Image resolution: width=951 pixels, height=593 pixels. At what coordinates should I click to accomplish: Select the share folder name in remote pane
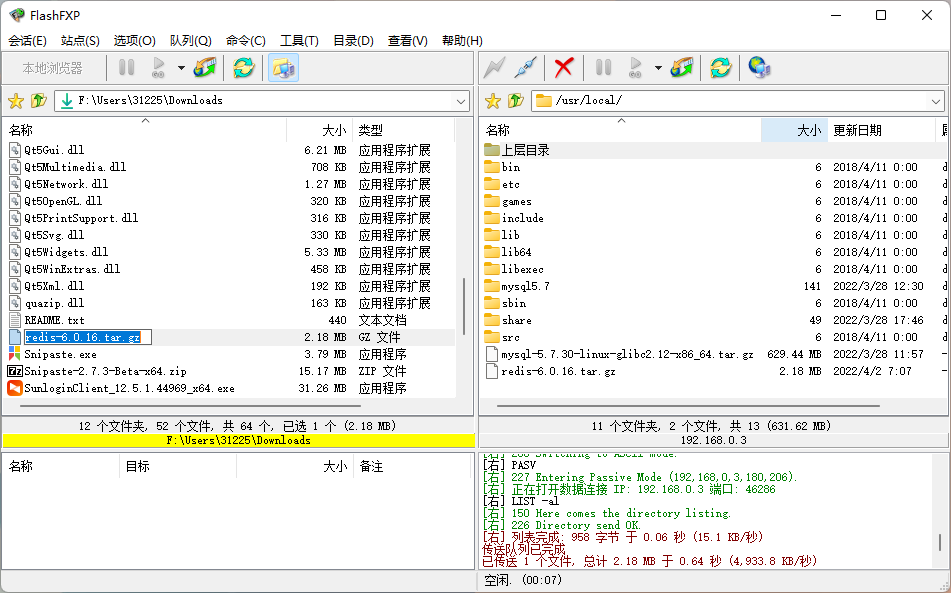[x=517, y=320]
